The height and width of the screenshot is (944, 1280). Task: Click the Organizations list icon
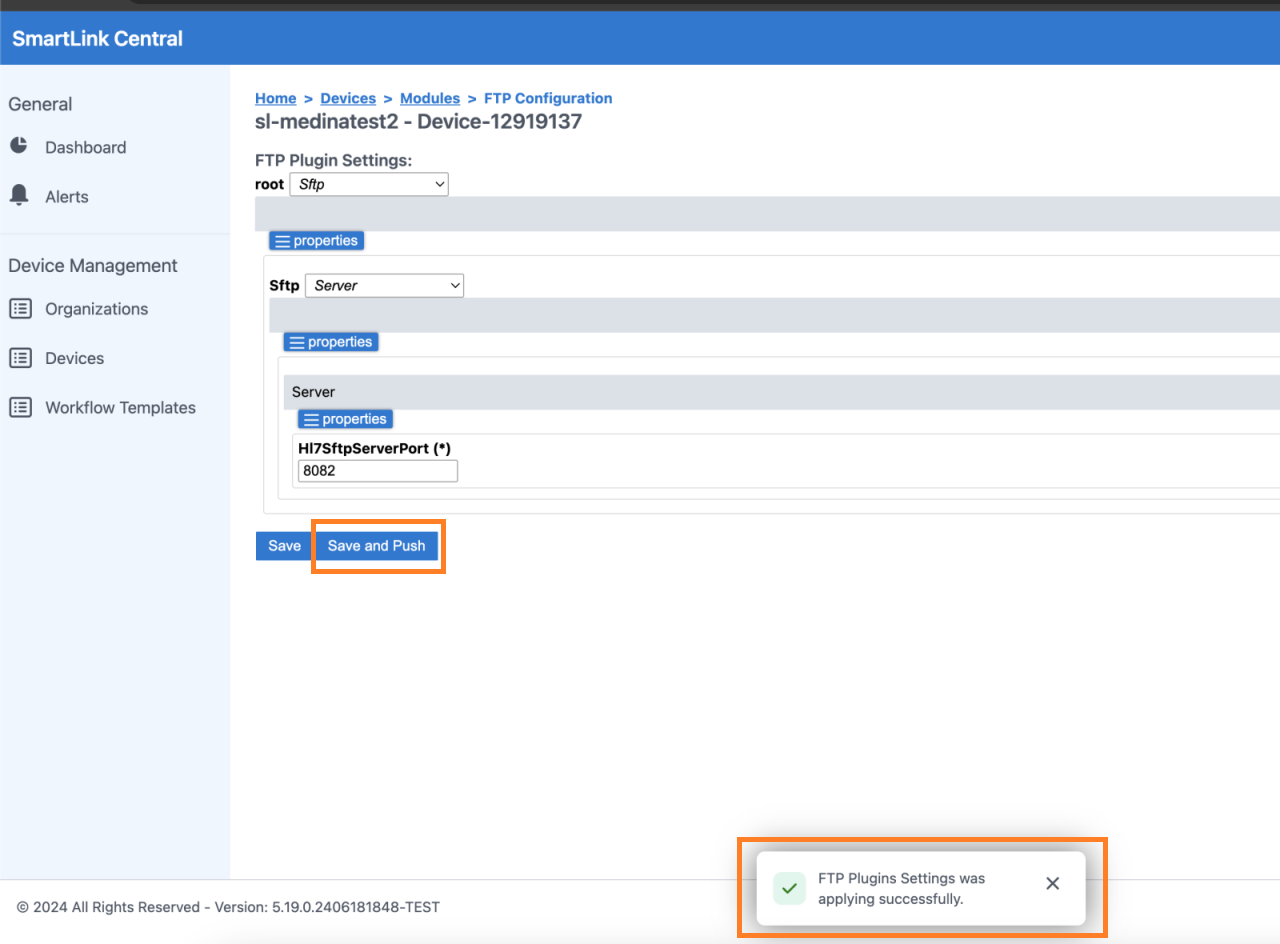(20, 309)
